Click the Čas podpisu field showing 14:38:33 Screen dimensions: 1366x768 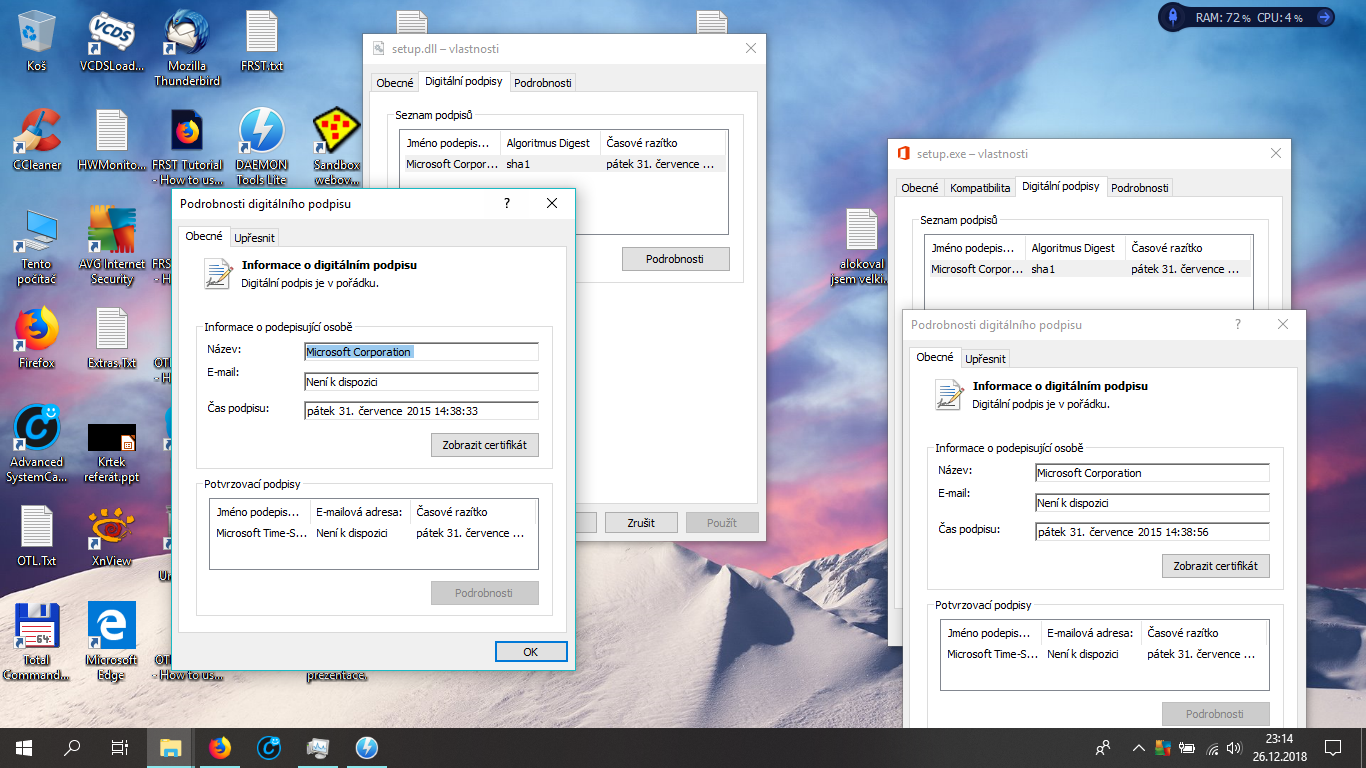pyautogui.click(x=421, y=411)
